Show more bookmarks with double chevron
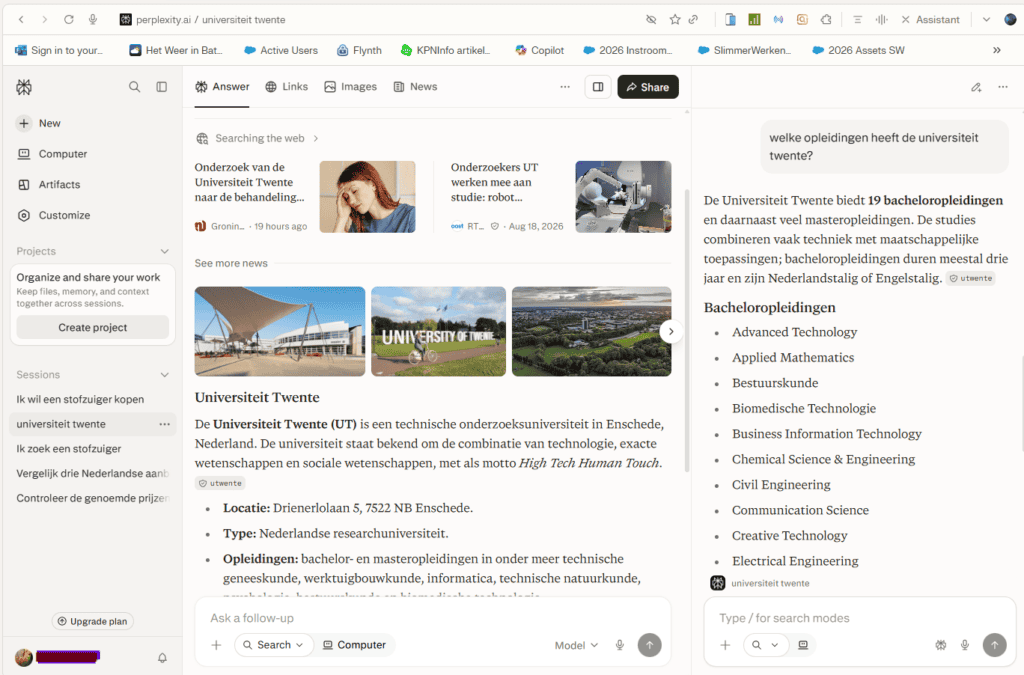 click(997, 50)
